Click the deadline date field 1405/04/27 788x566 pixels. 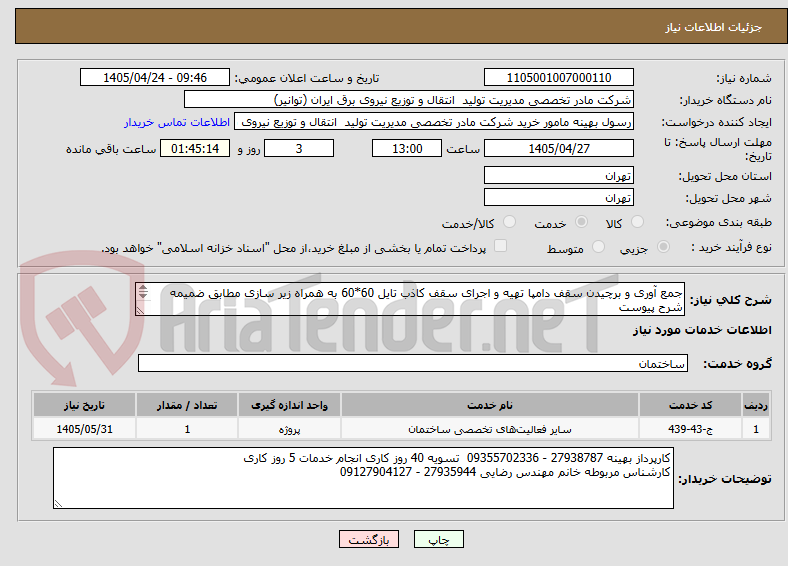pos(559,148)
